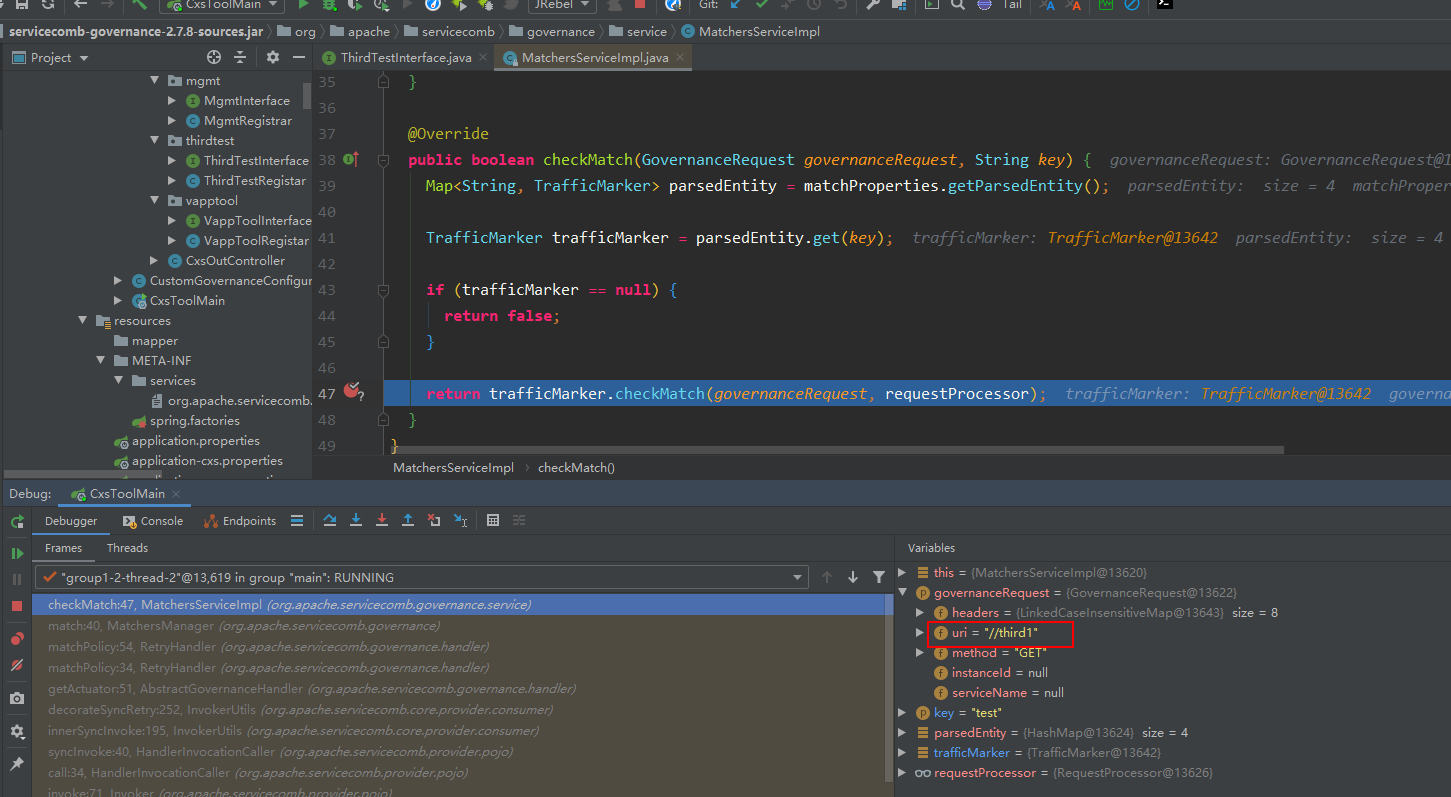Open the Evaluate Expression calculator icon

point(493,520)
